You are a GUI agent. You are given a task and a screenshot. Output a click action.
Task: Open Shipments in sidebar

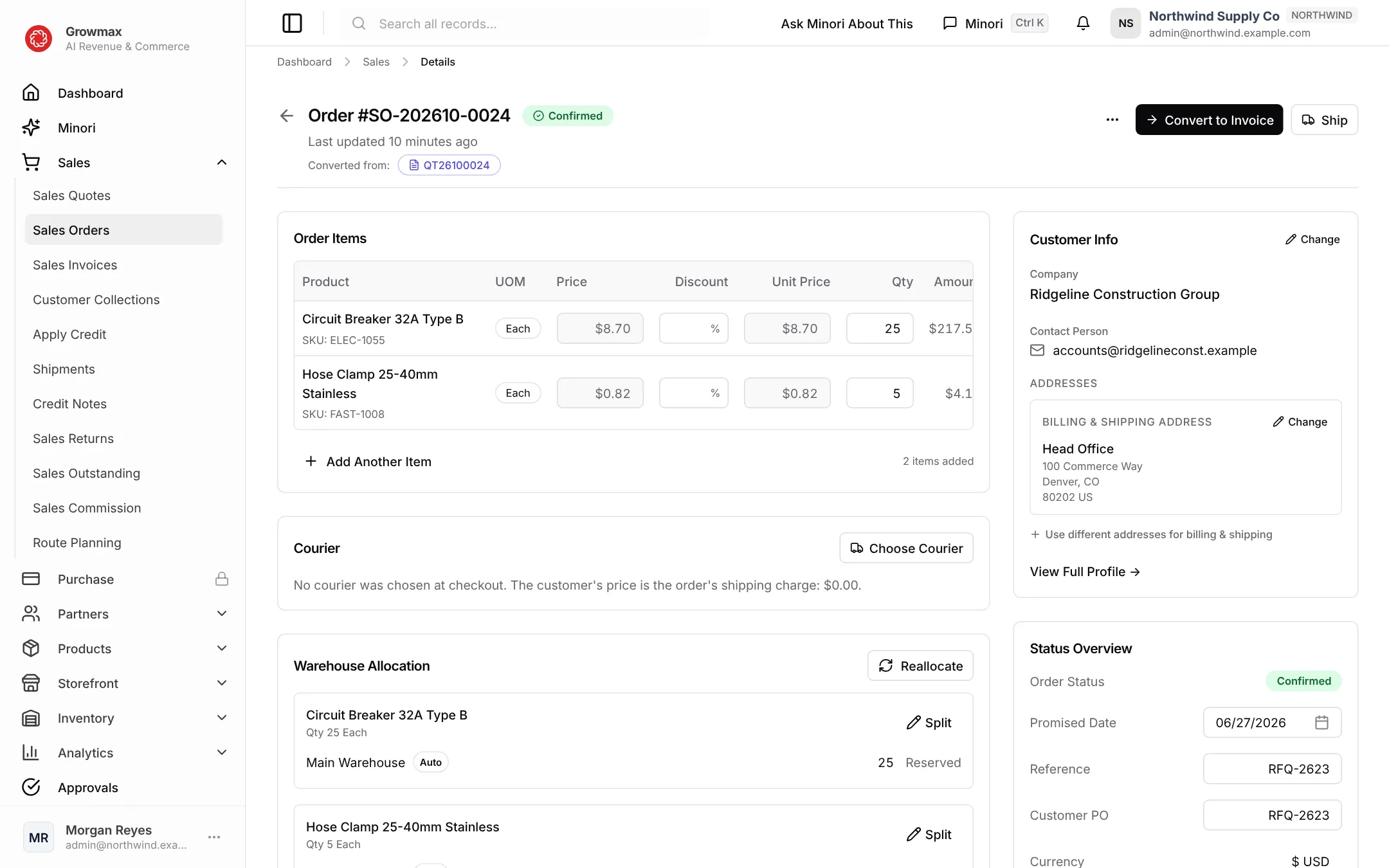(123, 369)
